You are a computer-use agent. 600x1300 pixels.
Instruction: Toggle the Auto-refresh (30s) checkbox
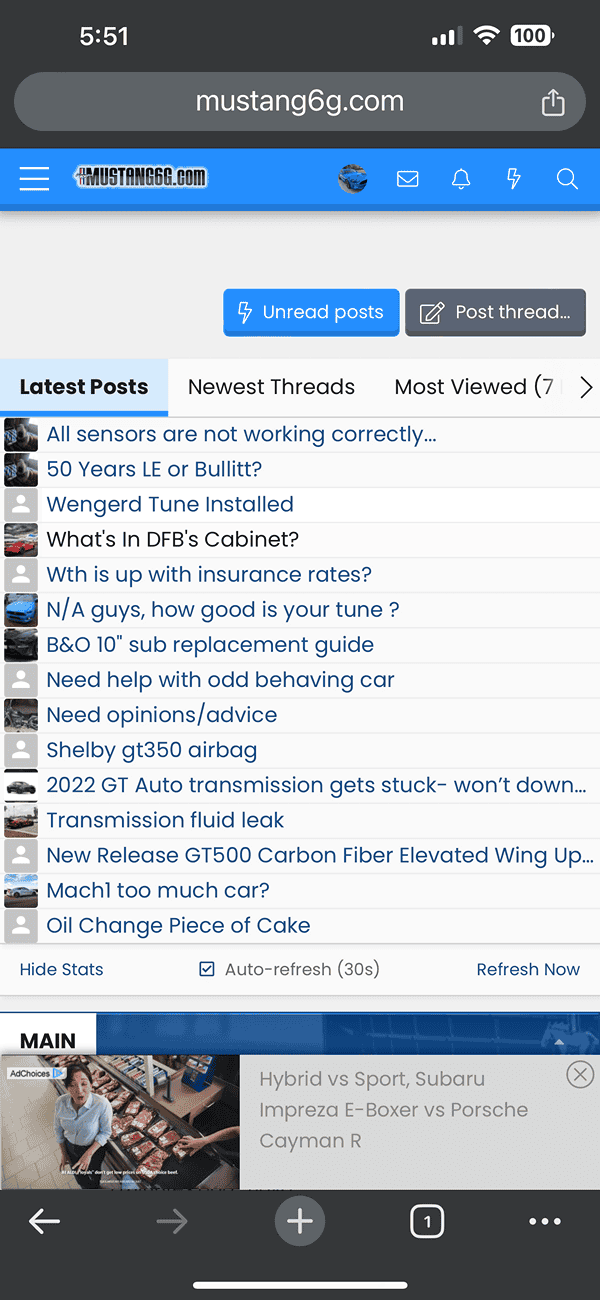pyautogui.click(x=207, y=969)
